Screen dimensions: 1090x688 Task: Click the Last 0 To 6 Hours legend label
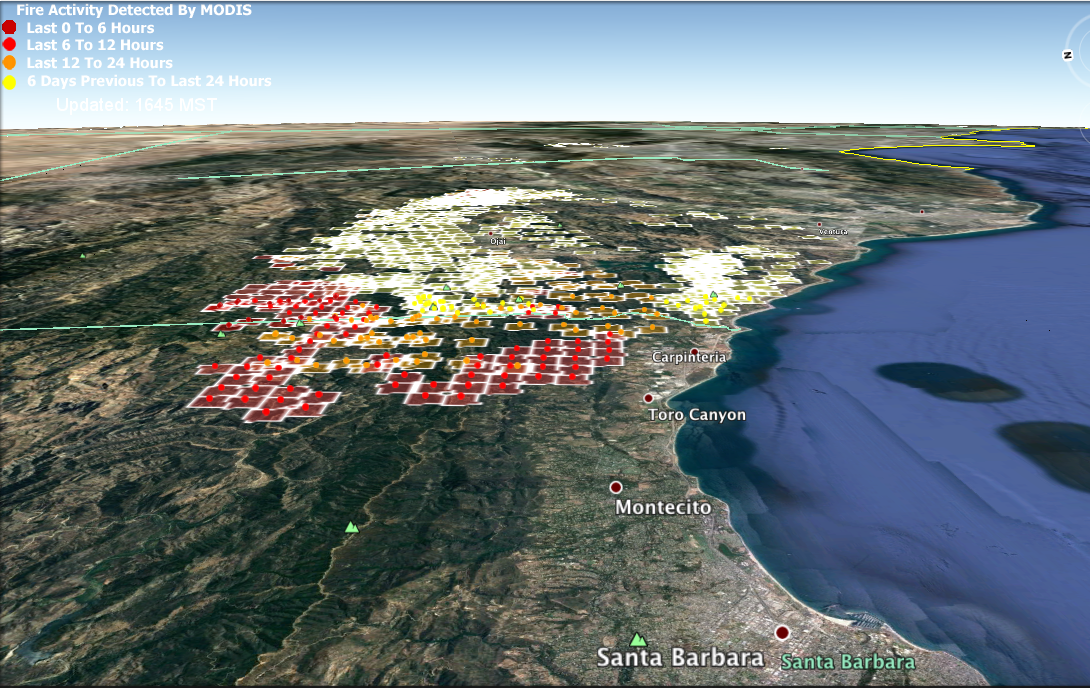[x=90, y=28]
